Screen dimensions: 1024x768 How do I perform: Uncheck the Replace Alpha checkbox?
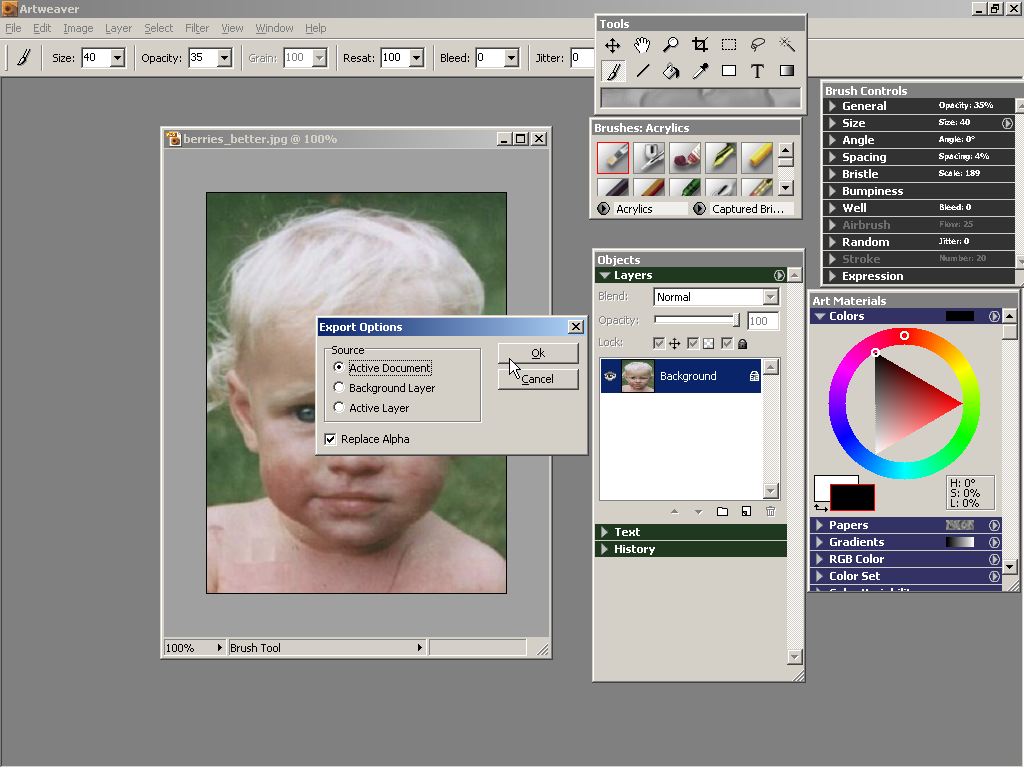click(330, 439)
